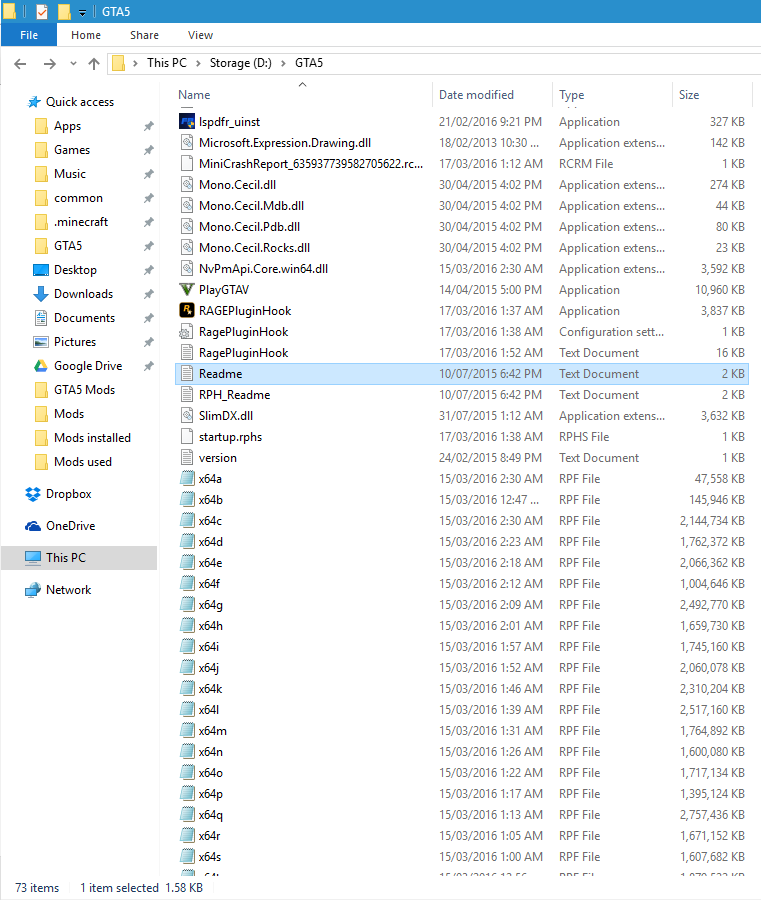The width and height of the screenshot is (761, 900).
Task: Unpin .minecraft folder via its pin icon
Action: click(149, 222)
